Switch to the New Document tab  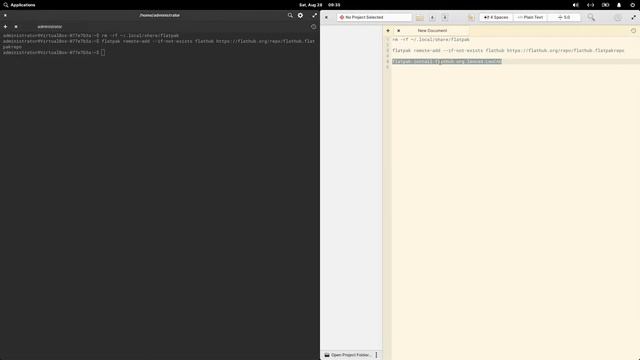(x=432, y=31)
